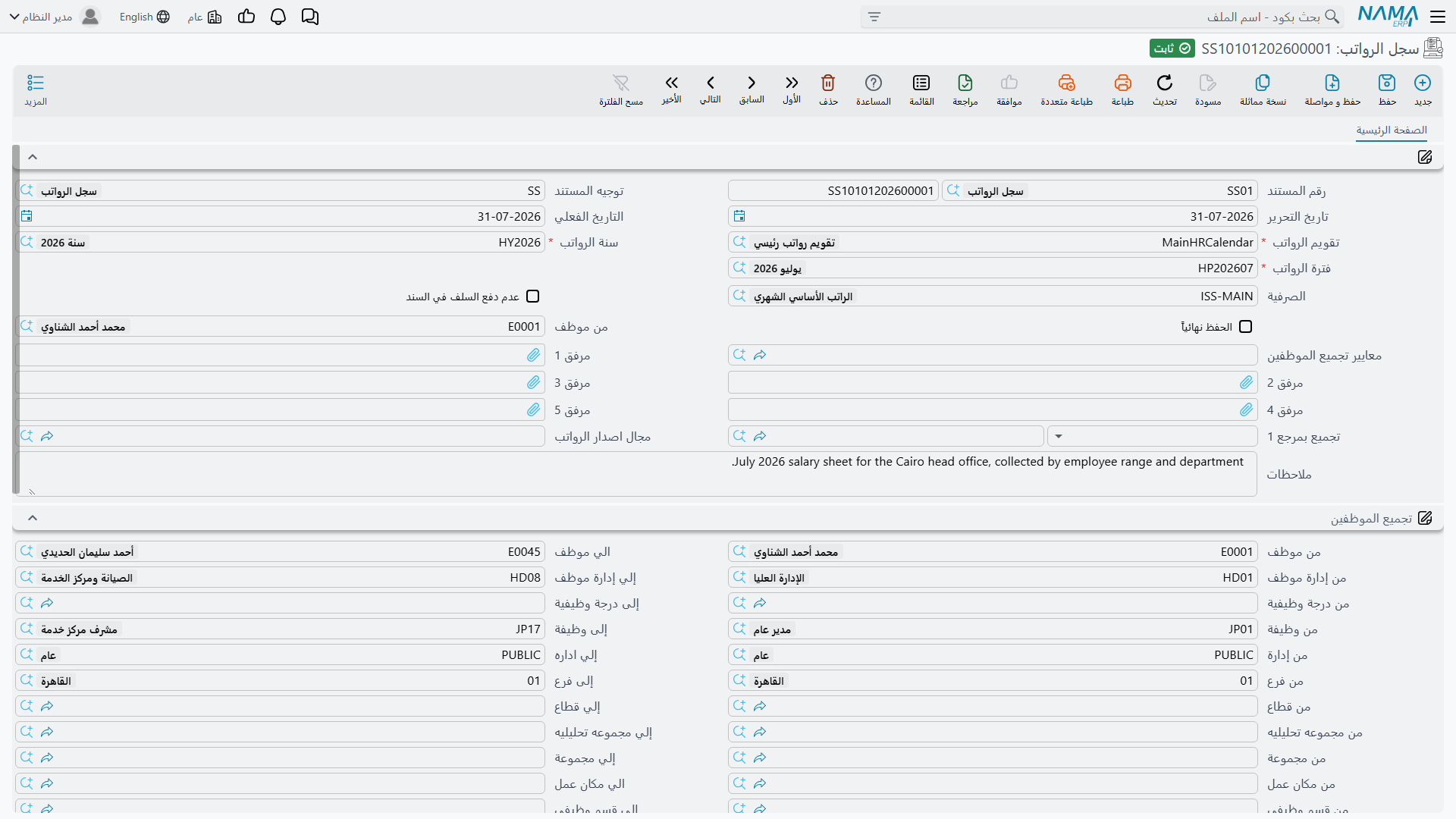Toggle الحفظ نهائياً checkbox
Image resolution: width=1456 pixels, height=819 pixels.
click(1245, 327)
